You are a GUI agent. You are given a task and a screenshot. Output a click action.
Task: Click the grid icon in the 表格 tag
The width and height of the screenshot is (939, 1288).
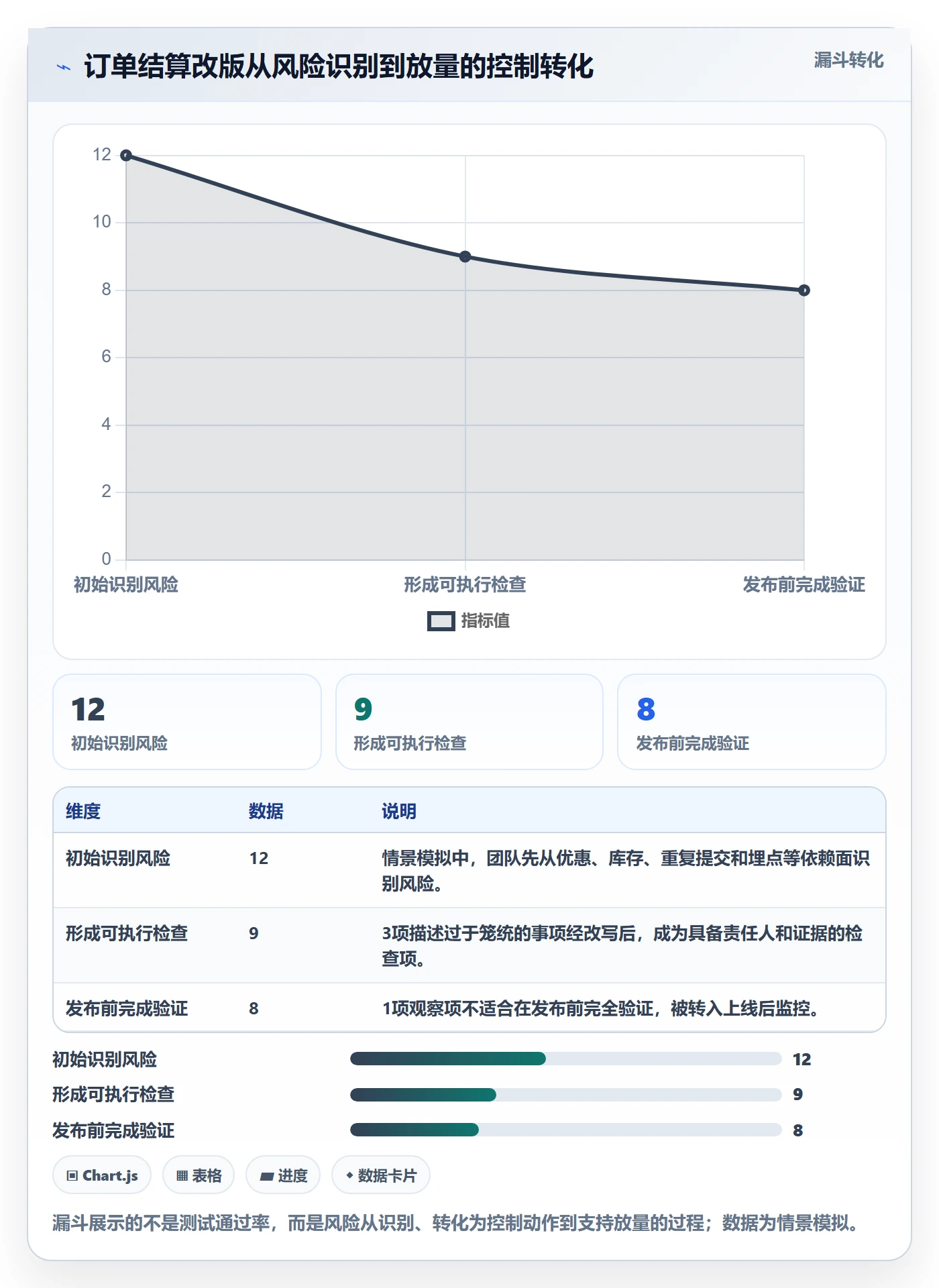coord(182,1176)
